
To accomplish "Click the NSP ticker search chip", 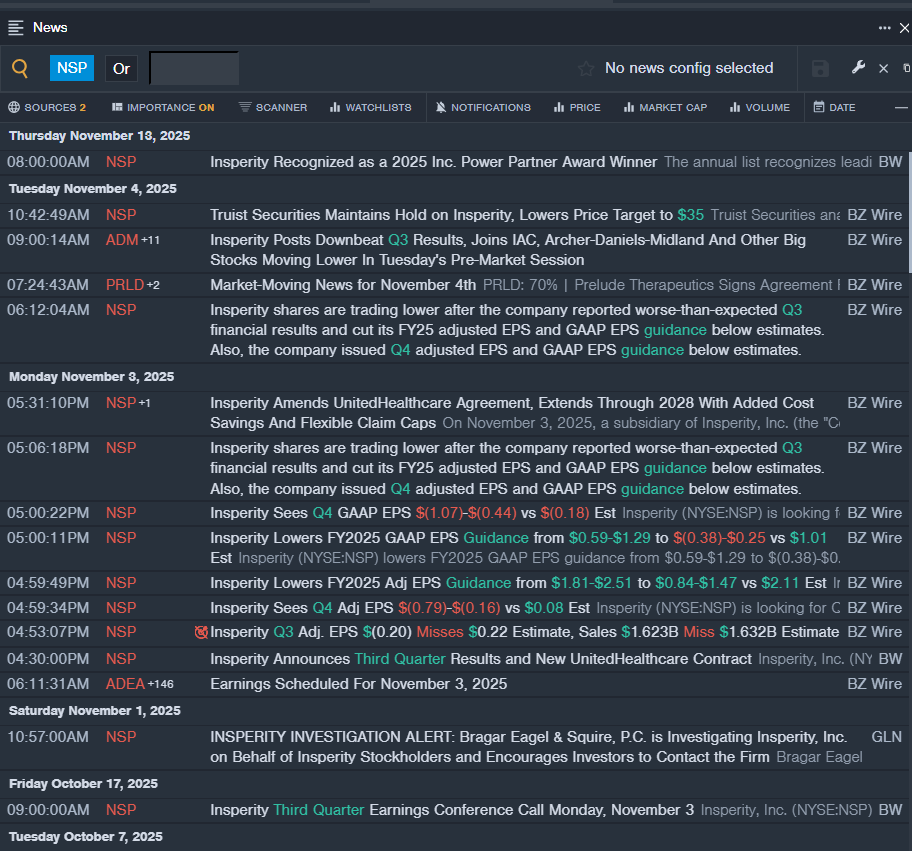I will coord(72,68).
